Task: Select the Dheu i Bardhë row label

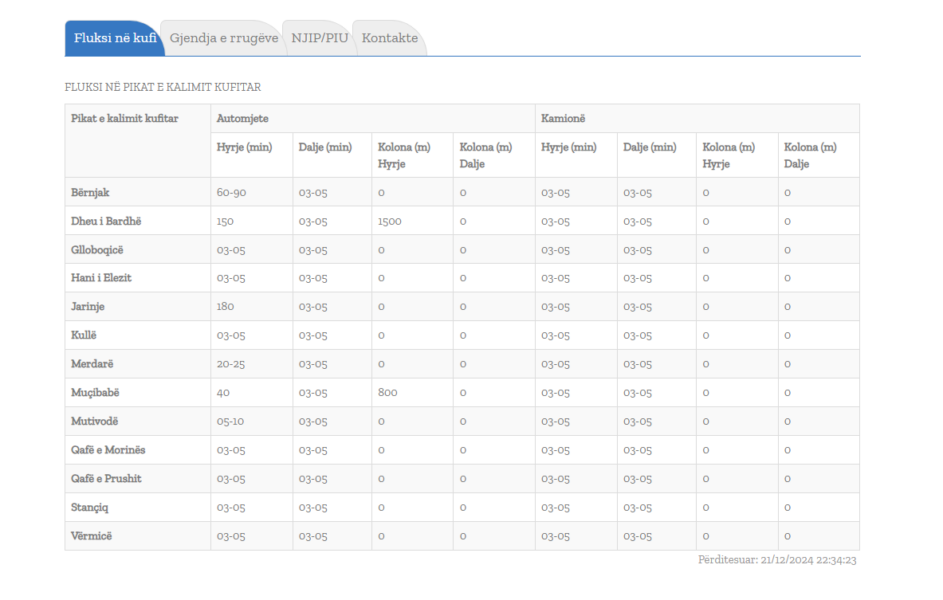Action: click(102, 221)
